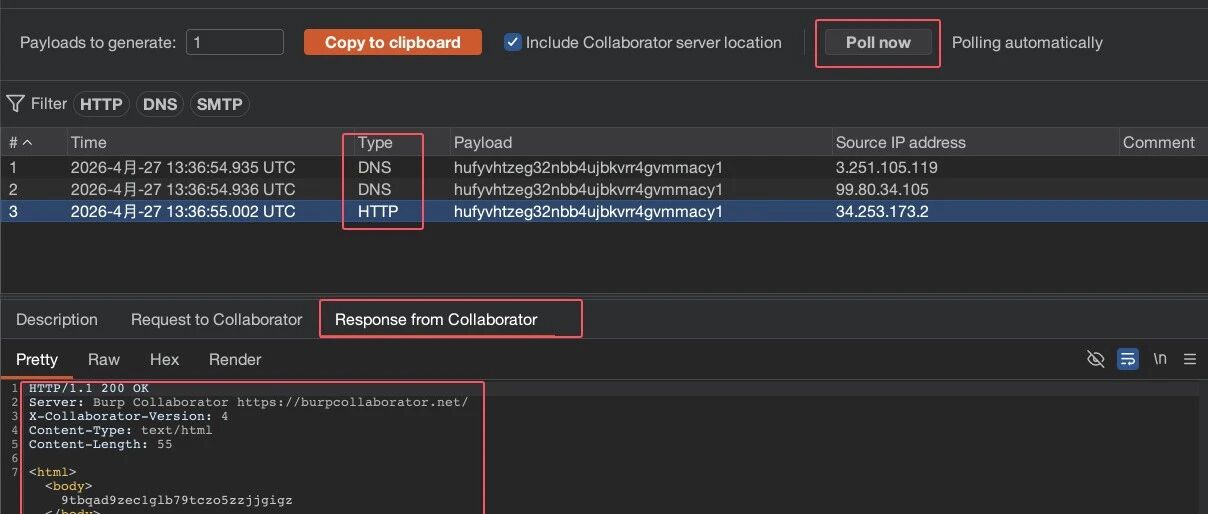Screen dimensions: 1208x514
Task: Switch to the Hex view tab
Action: [x=164, y=360]
